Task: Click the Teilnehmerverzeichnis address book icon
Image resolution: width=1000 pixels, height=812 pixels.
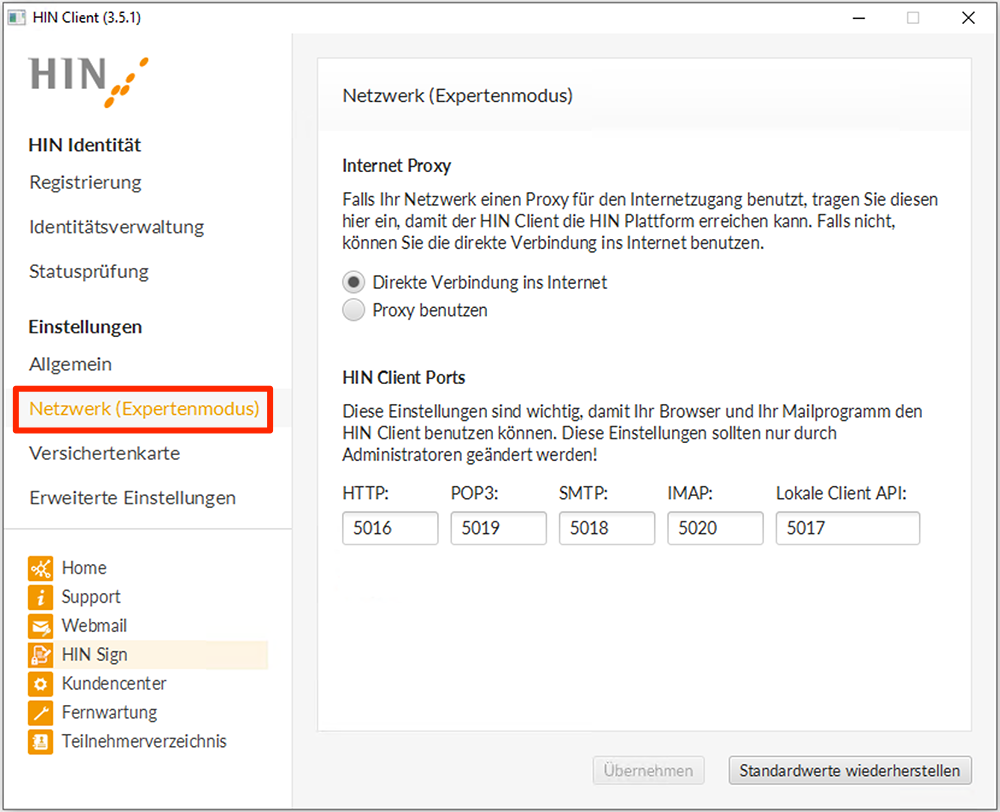Action: click(40, 741)
